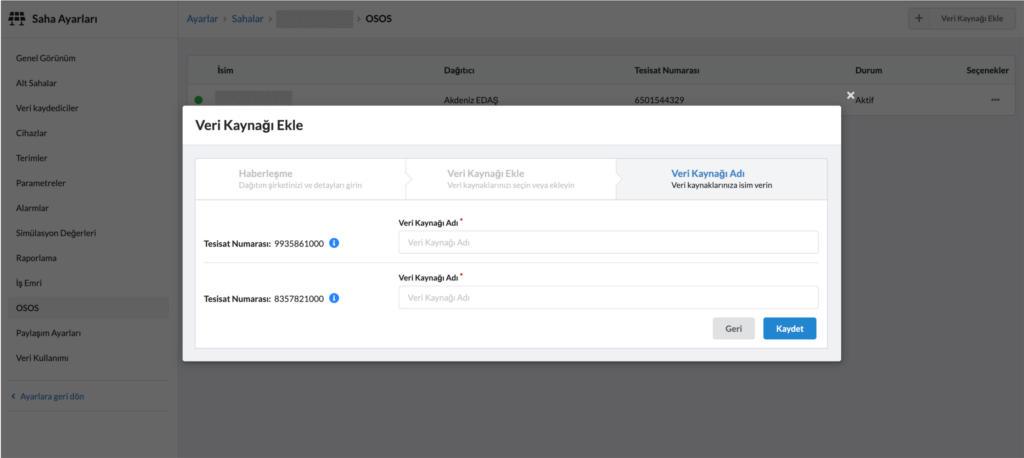Click the Saha Ayarları header icon
1024x458 pixels.
point(16,19)
